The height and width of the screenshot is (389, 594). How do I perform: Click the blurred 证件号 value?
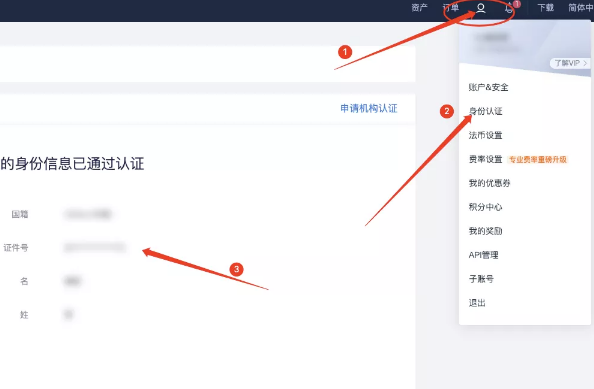tap(95, 247)
